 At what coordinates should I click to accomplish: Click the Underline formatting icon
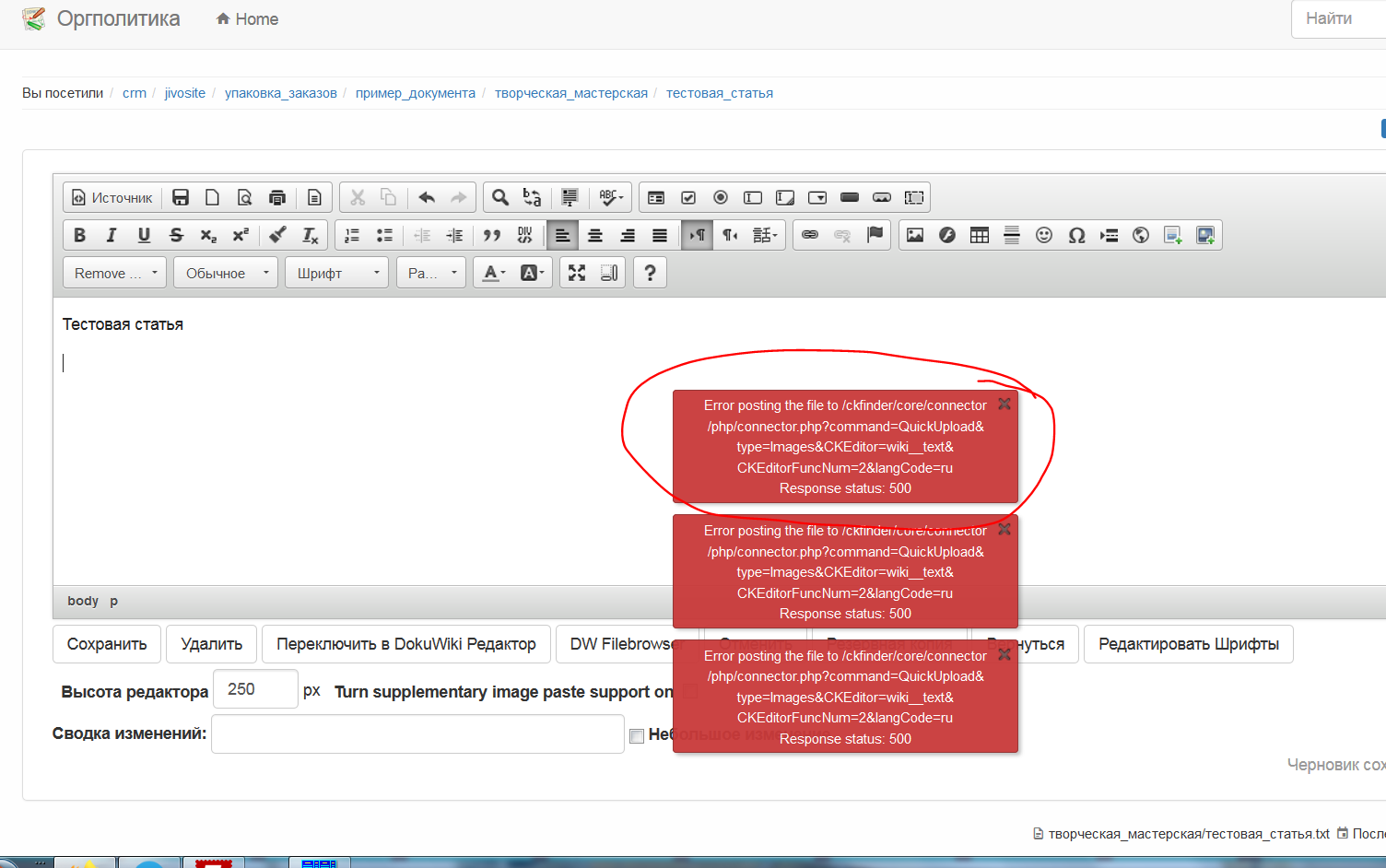(x=144, y=235)
